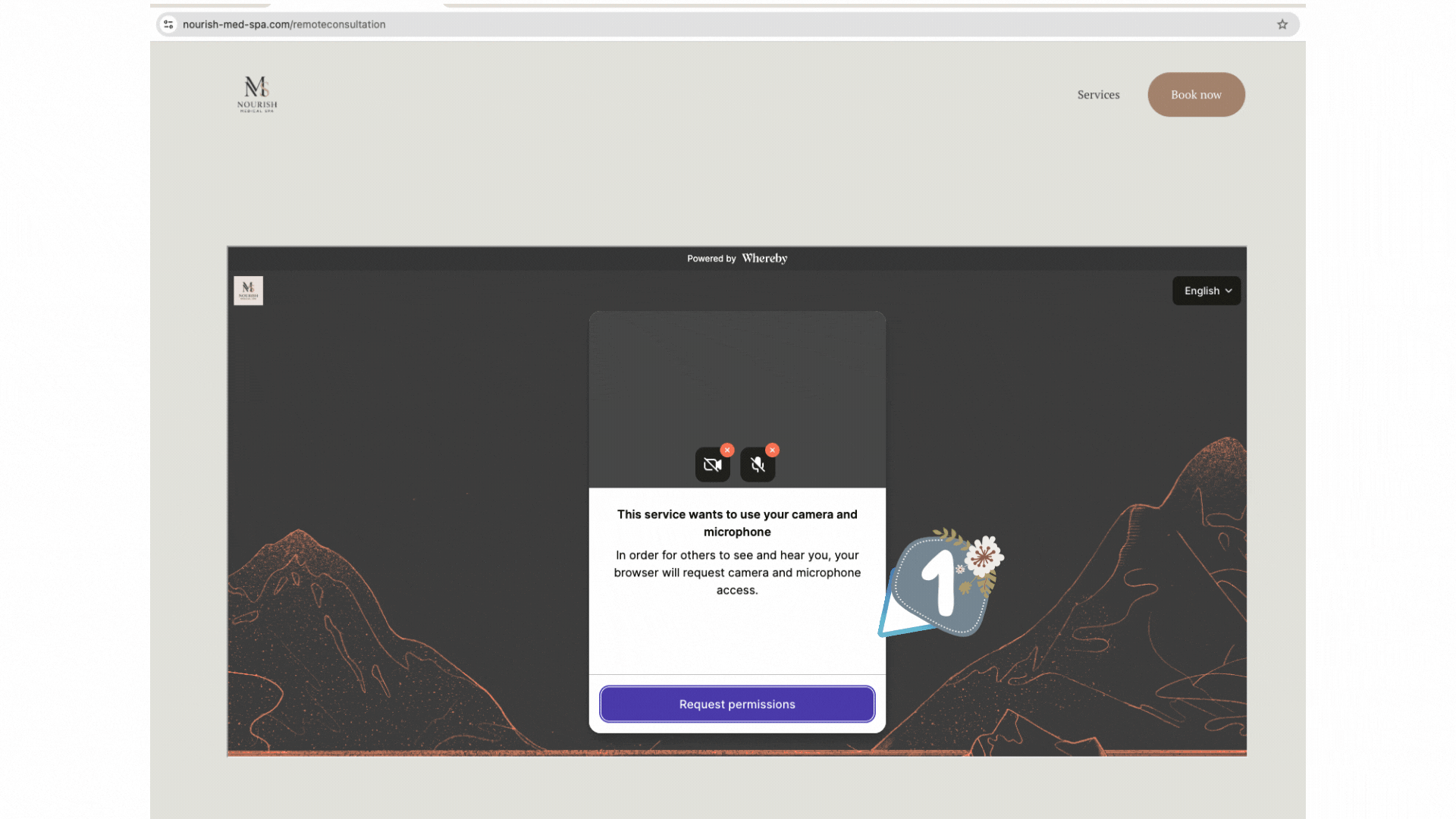
Task: Click the chevron beside English
Action: [x=1228, y=290]
